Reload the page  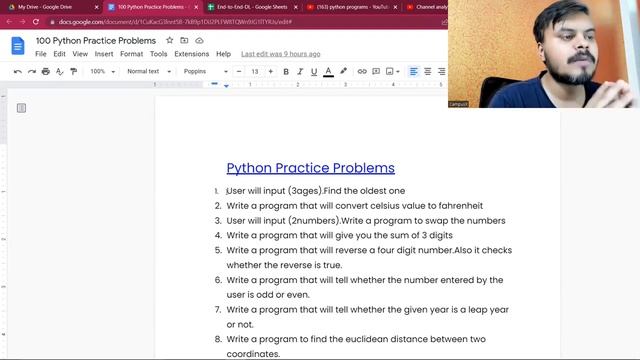(x=36, y=22)
